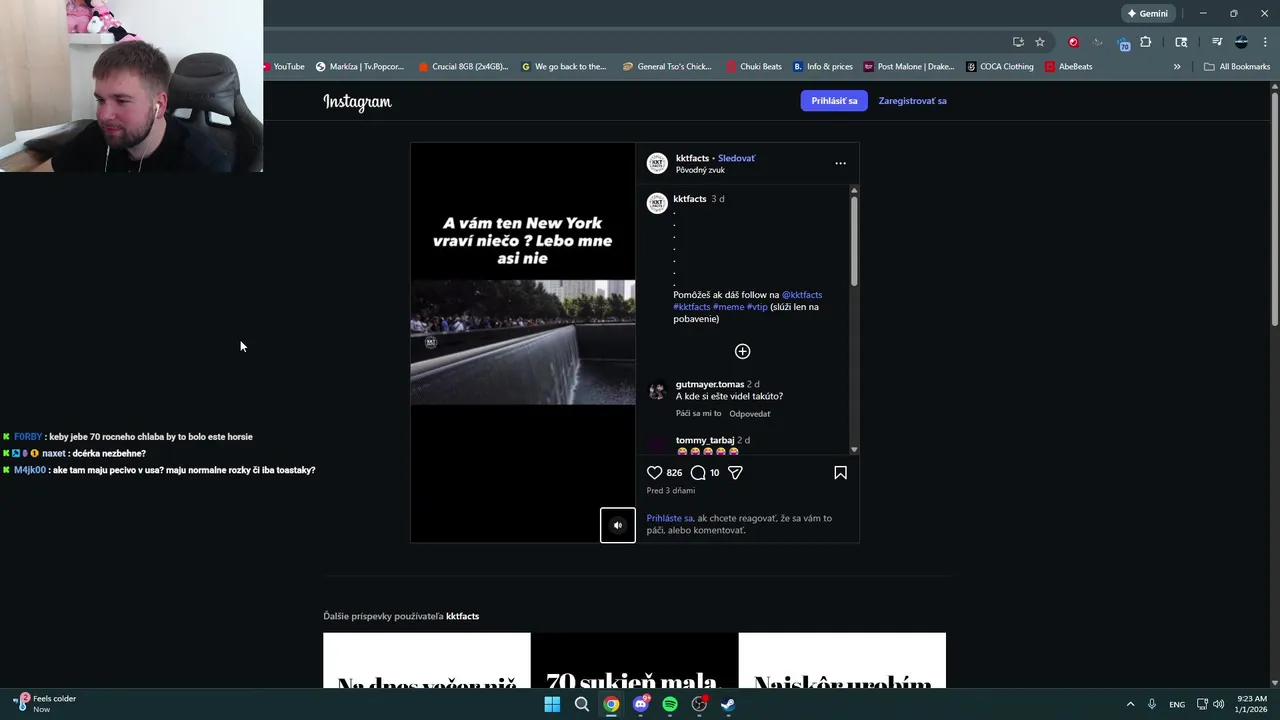Open the OBS icon on the taskbar
The height and width of the screenshot is (720, 1280).
[x=699, y=704]
